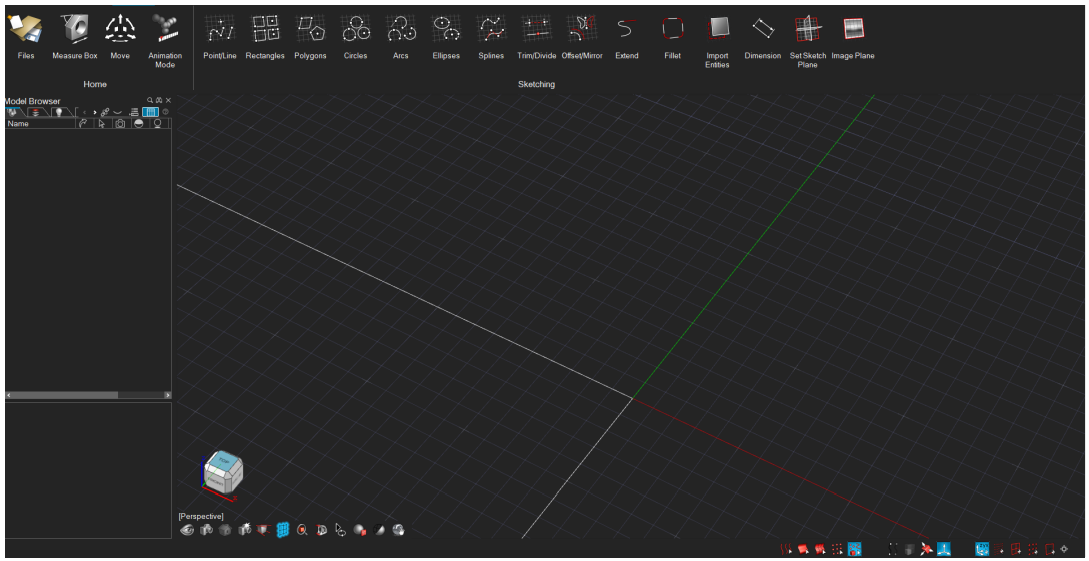Click the camera column header in Model Browser

120,124
